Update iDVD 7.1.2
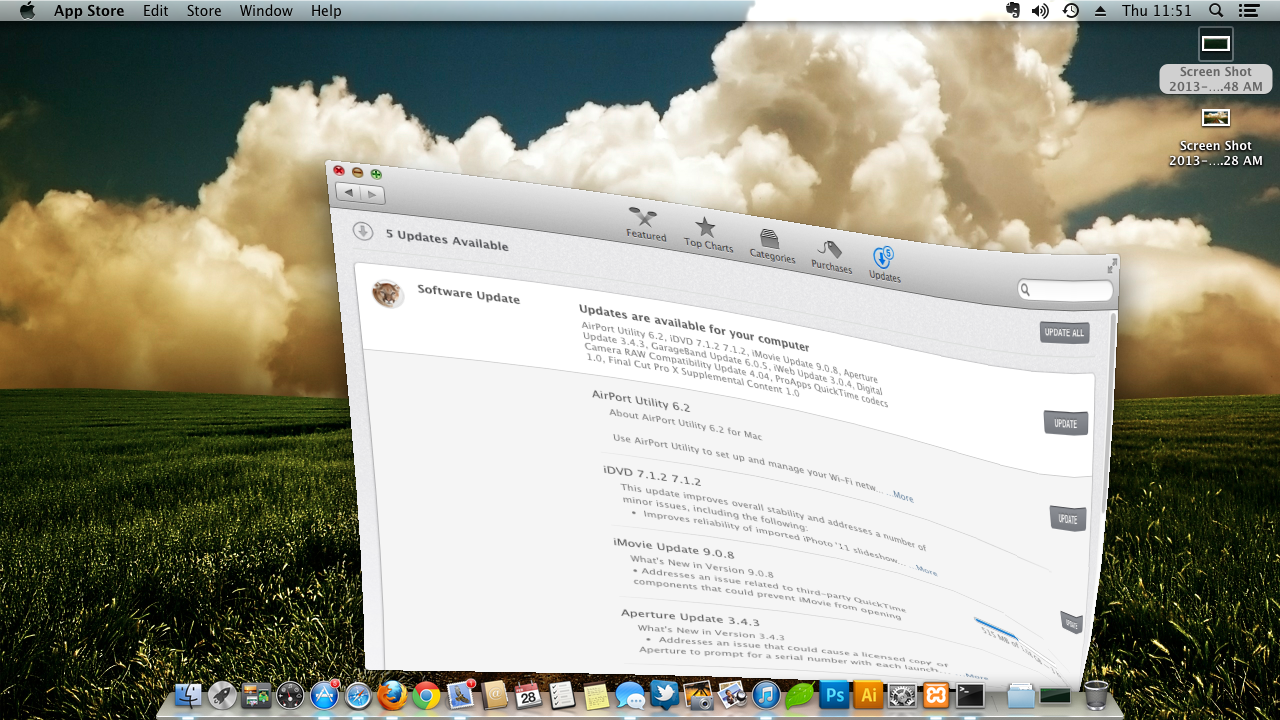Screen dimensions: 1280x720 (x=1068, y=519)
